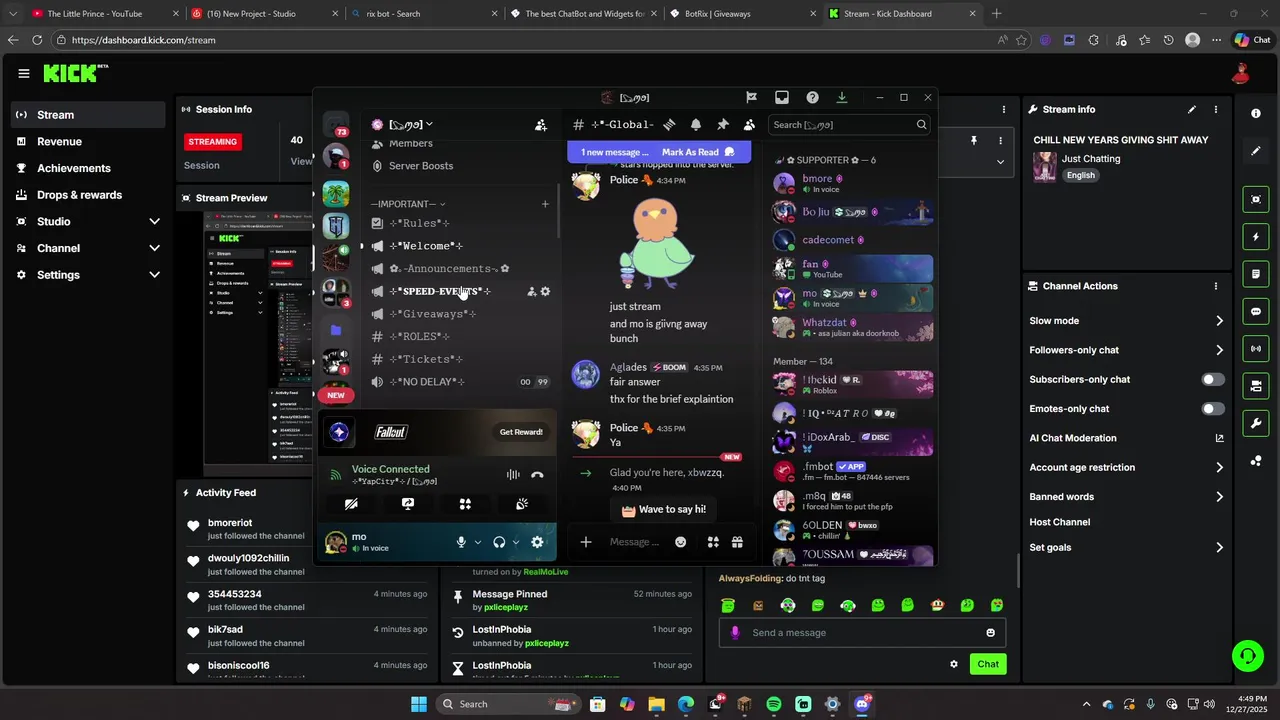The height and width of the screenshot is (720, 1280).
Task: Share your screen in Discord voice panel
Action: pos(408,504)
